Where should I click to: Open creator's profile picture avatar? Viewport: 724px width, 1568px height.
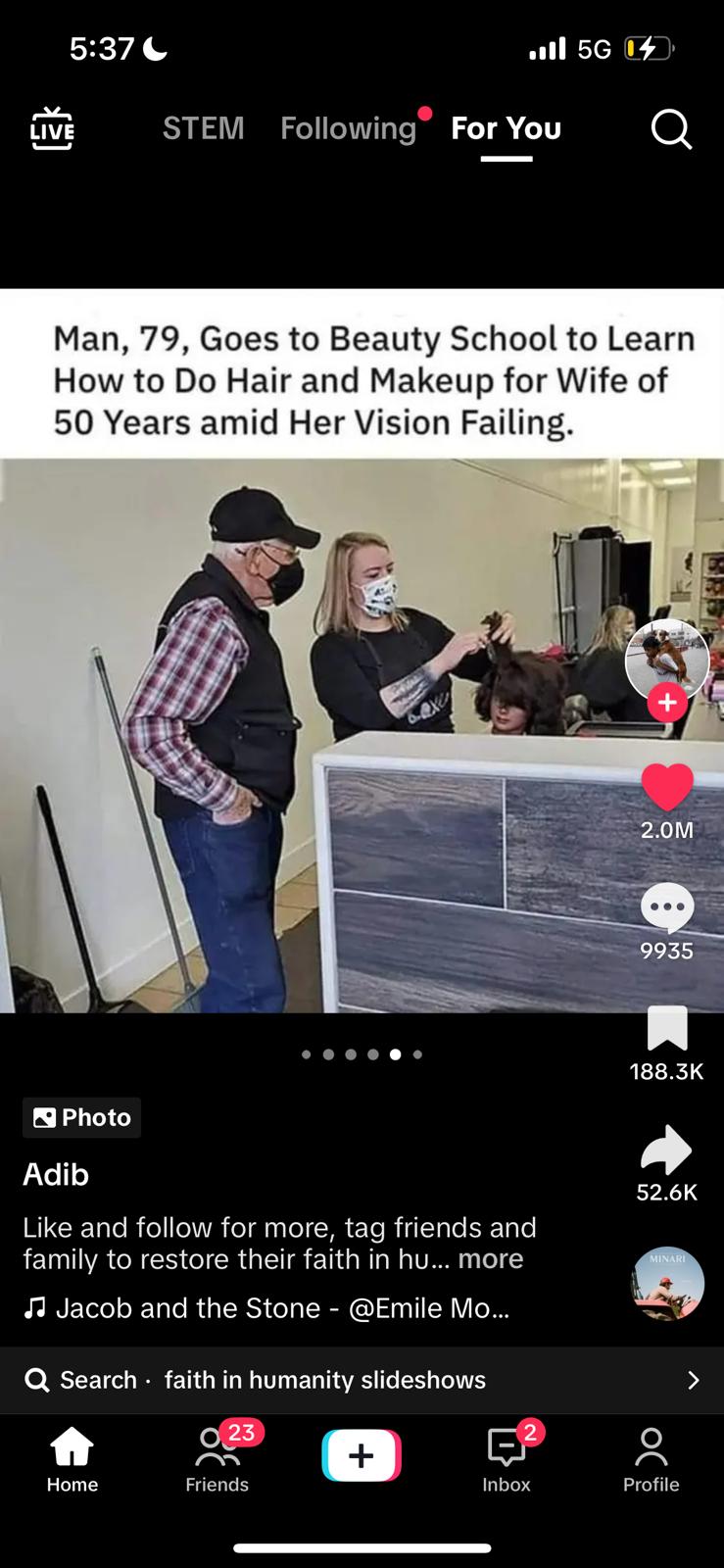(667, 660)
